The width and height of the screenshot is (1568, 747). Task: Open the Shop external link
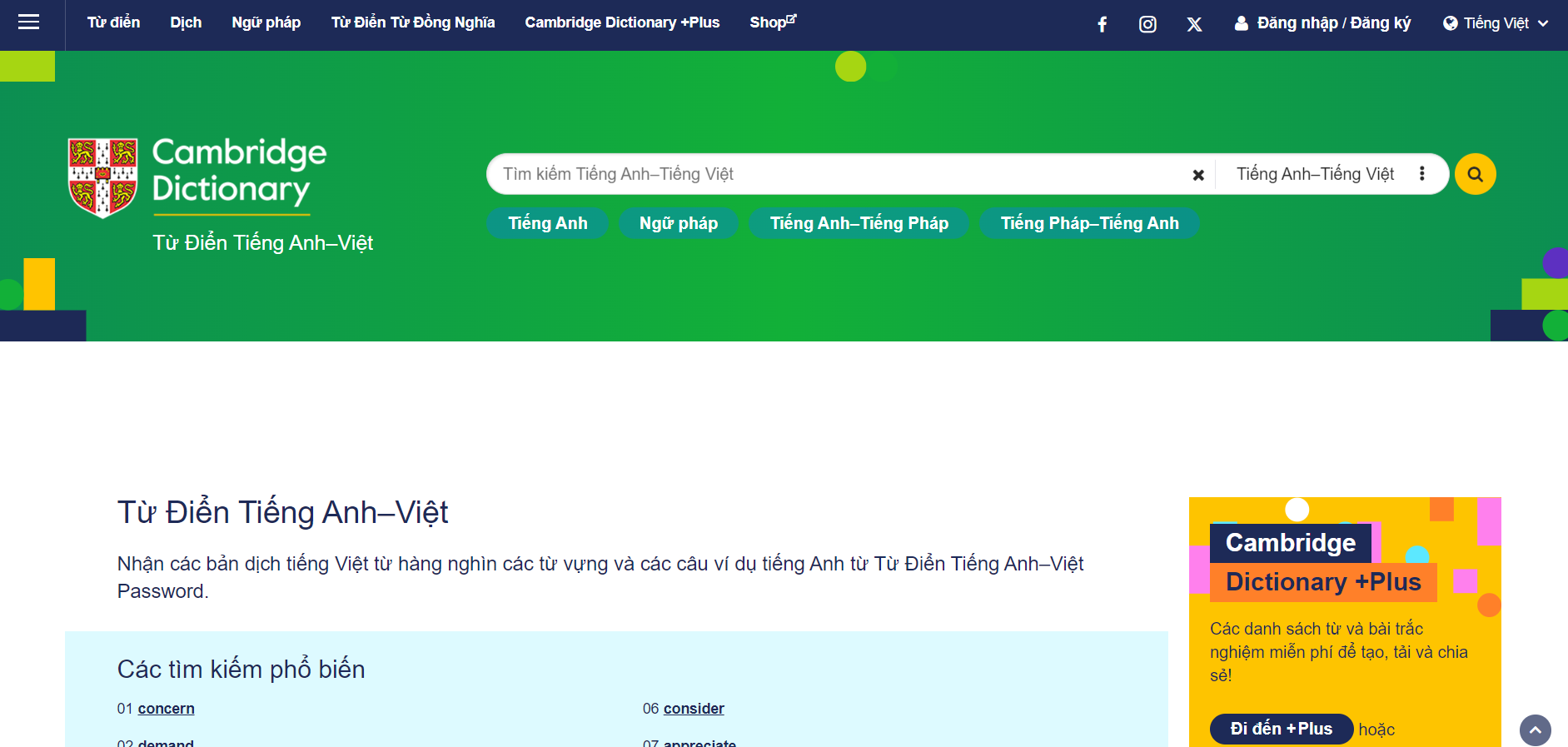pos(773,22)
